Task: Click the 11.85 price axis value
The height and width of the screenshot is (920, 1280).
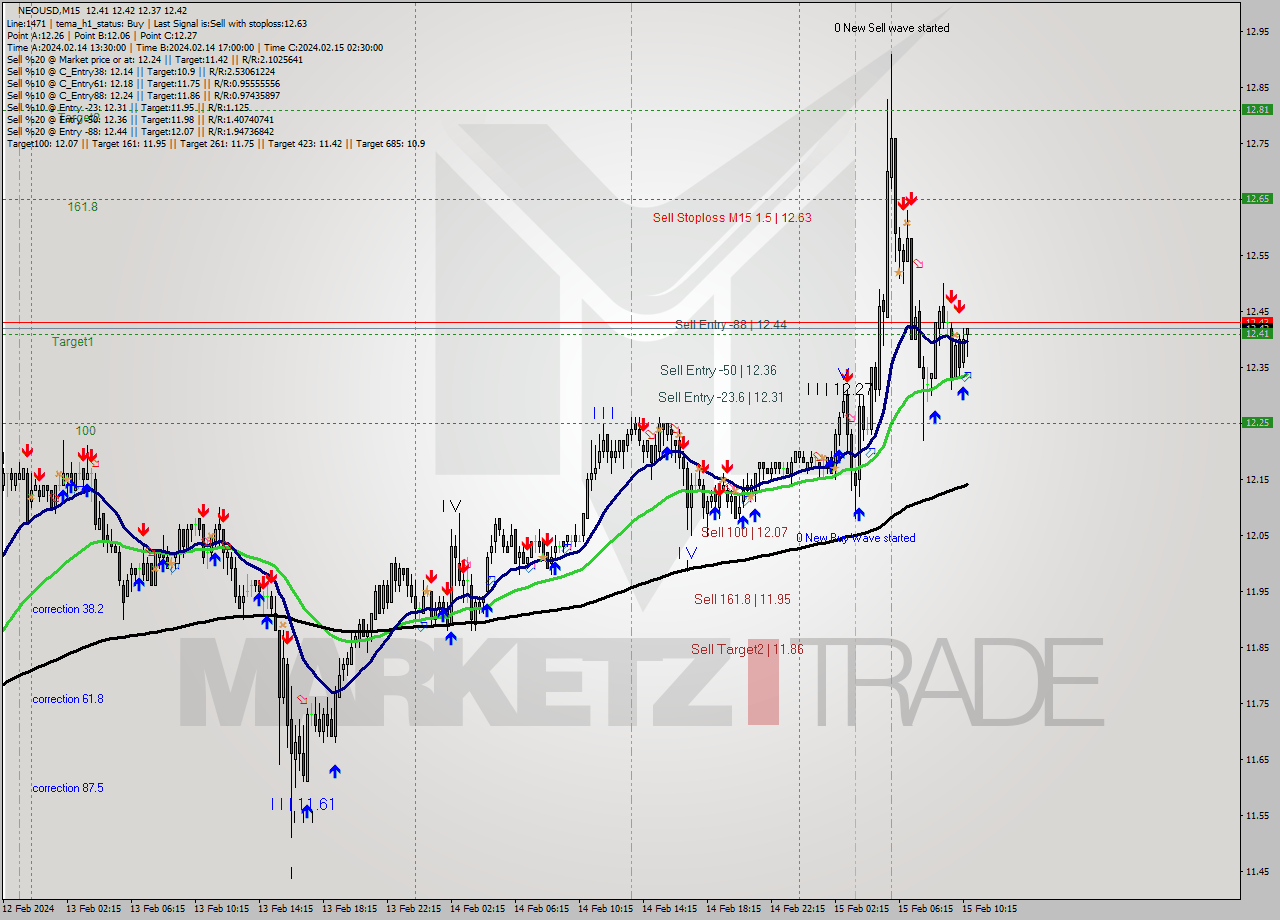Action: click(x=1257, y=647)
